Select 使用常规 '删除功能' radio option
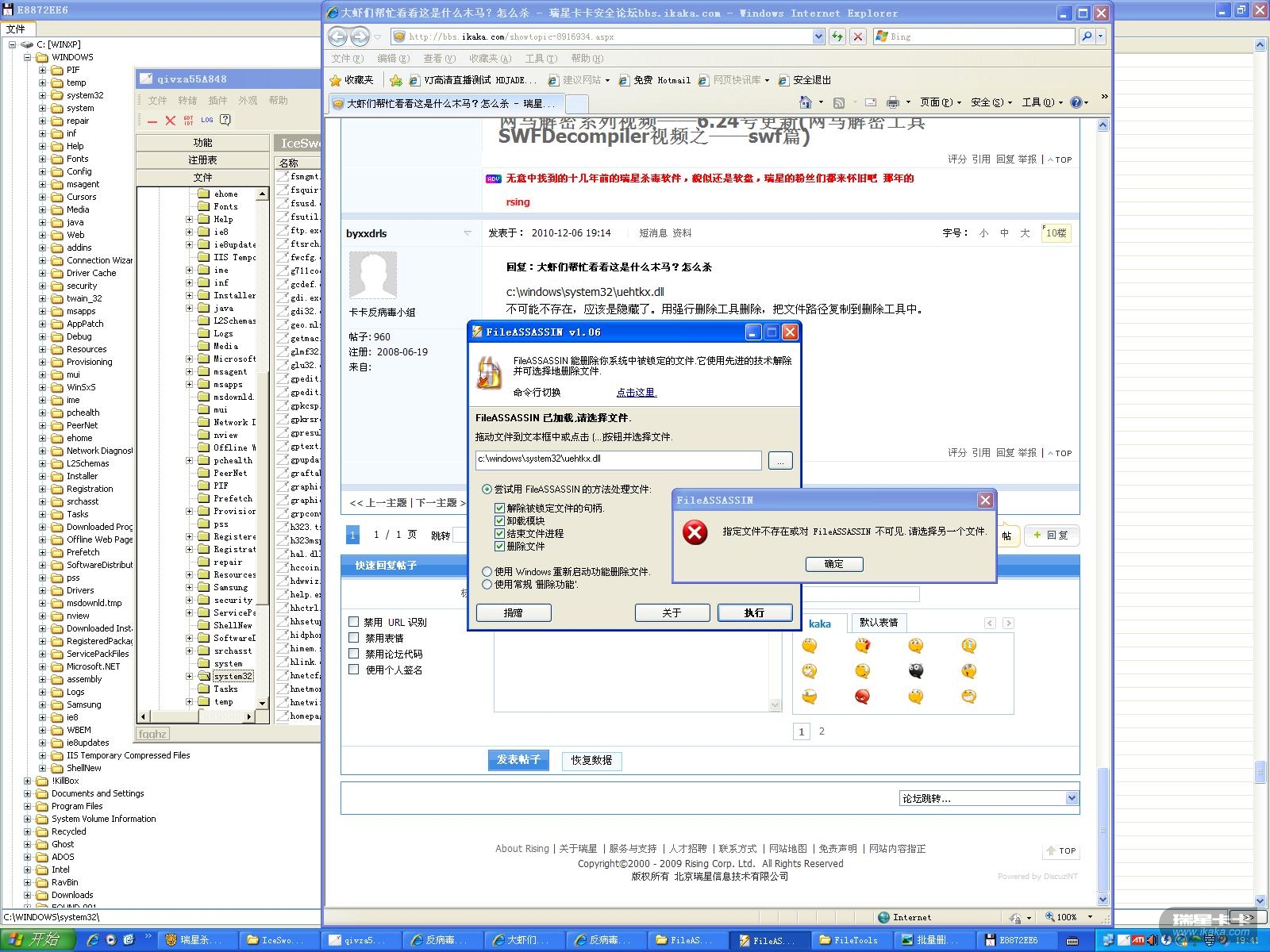Image resolution: width=1270 pixels, height=952 pixels. pos(487,585)
